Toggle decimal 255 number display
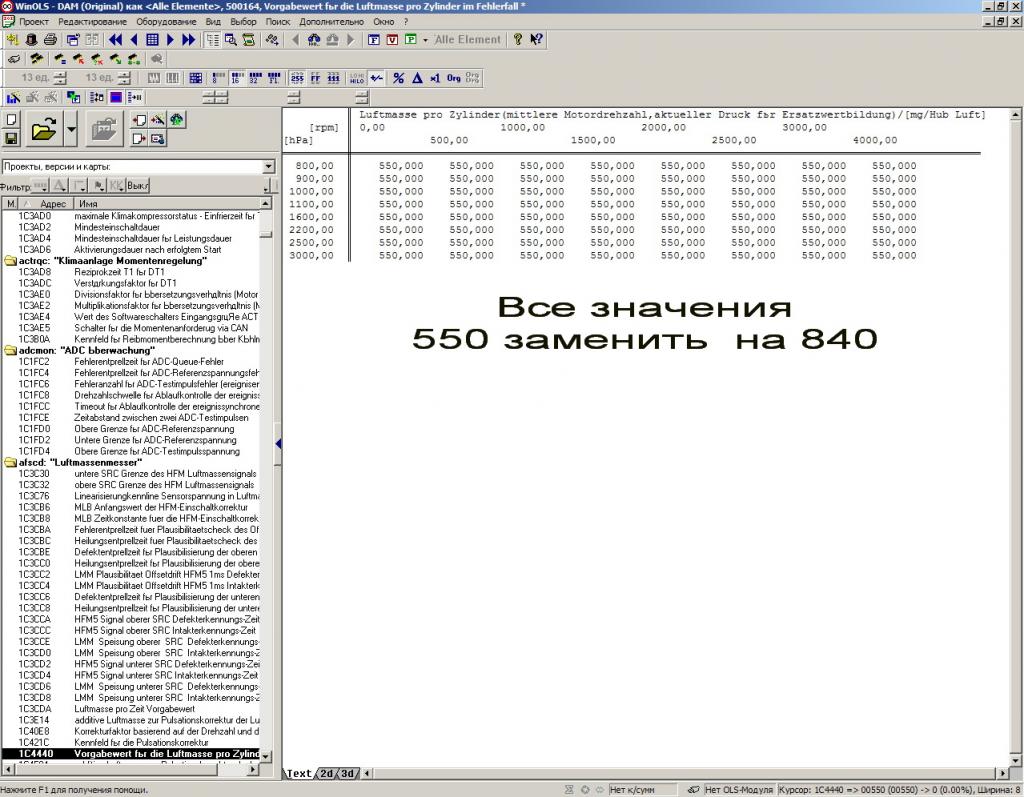 (297, 78)
